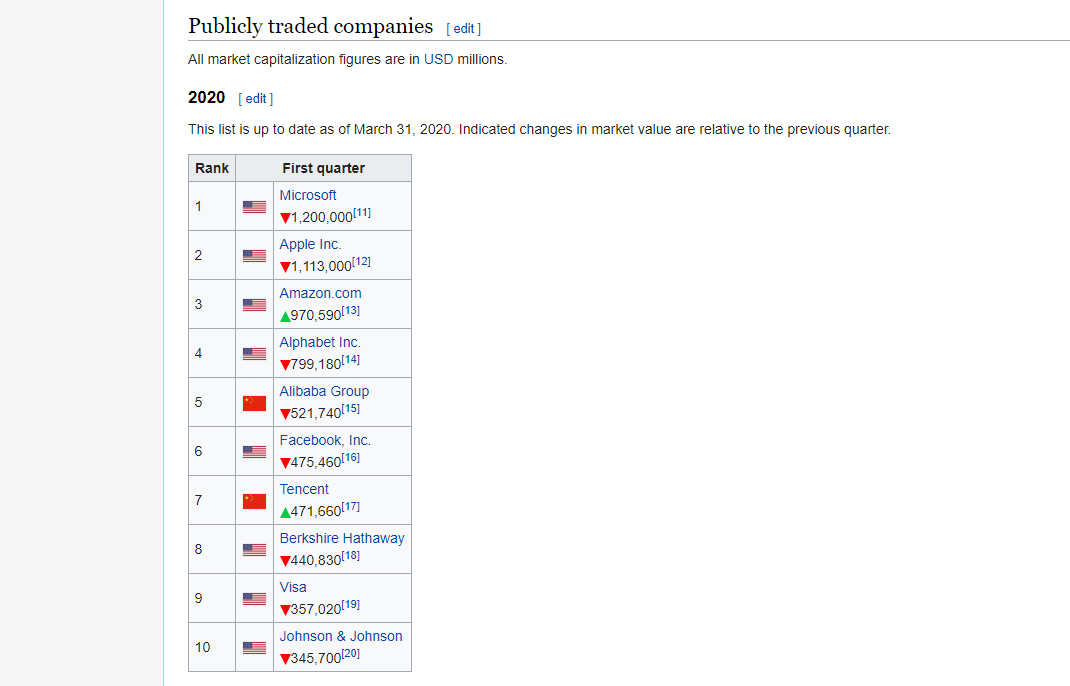Click red down arrow beside Alphabet's 799,180

[x=285, y=365]
